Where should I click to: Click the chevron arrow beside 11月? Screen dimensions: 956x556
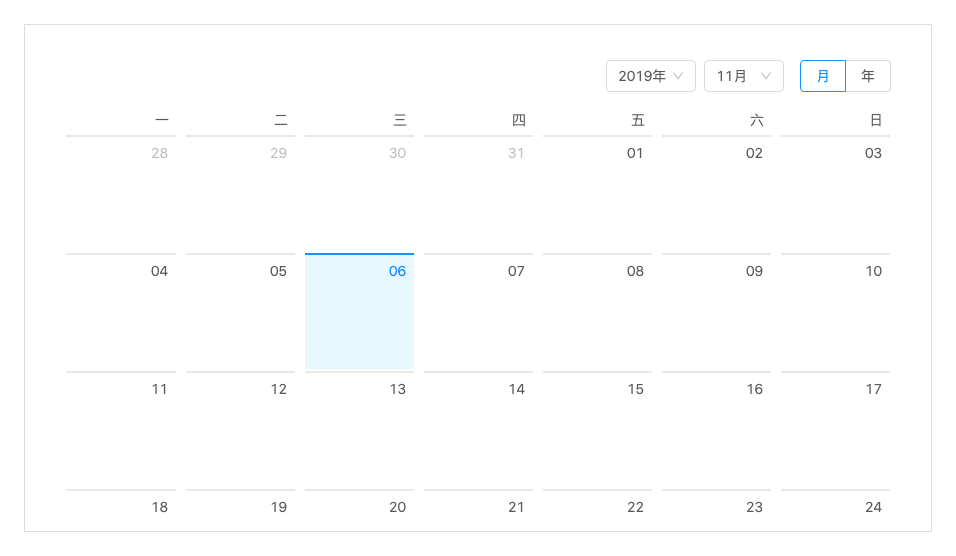(x=766, y=76)
